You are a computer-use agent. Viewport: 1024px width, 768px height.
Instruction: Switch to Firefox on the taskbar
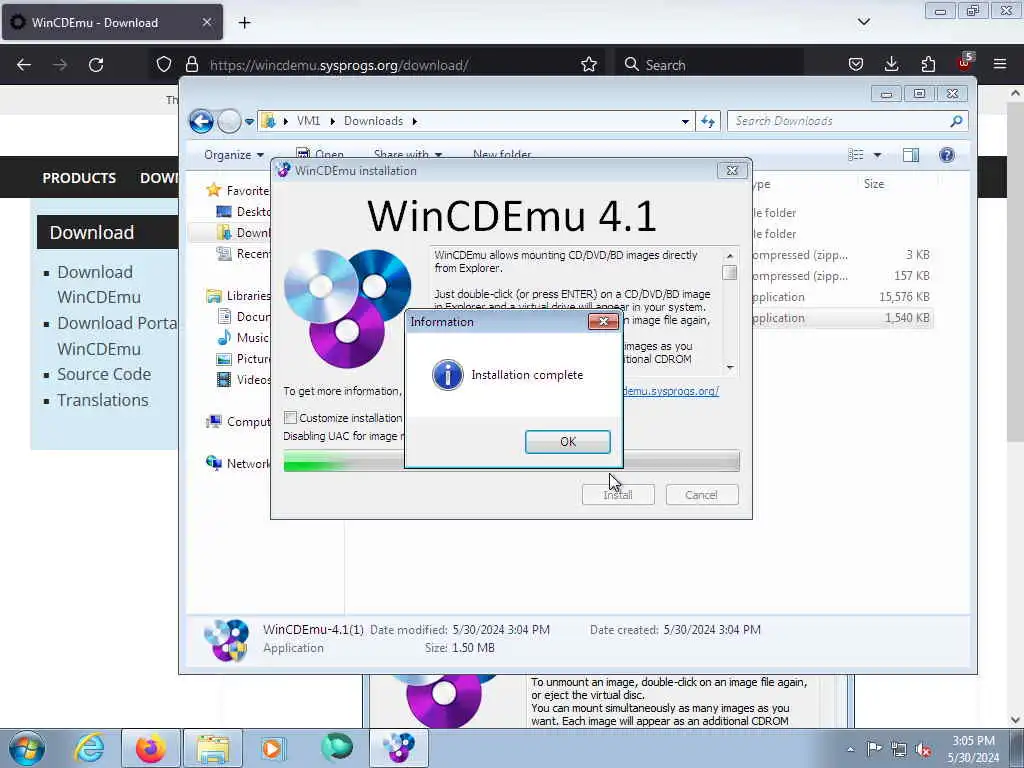(151, 748)
